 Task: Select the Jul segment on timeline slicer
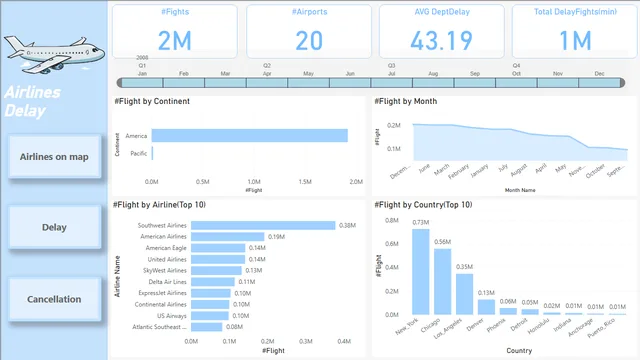tap(392, 83)
